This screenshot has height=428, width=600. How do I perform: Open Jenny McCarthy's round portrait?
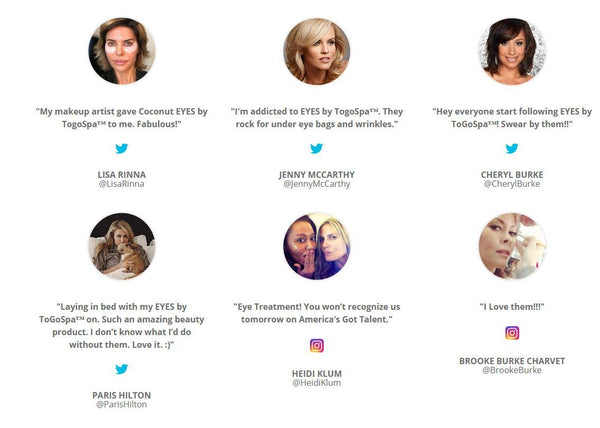317,51
